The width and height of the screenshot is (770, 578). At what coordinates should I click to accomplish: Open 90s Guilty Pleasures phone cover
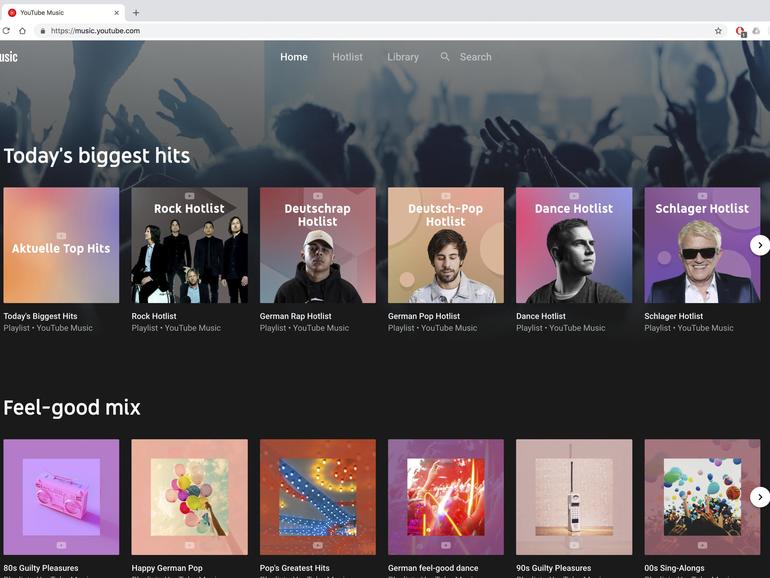point(574,497)
